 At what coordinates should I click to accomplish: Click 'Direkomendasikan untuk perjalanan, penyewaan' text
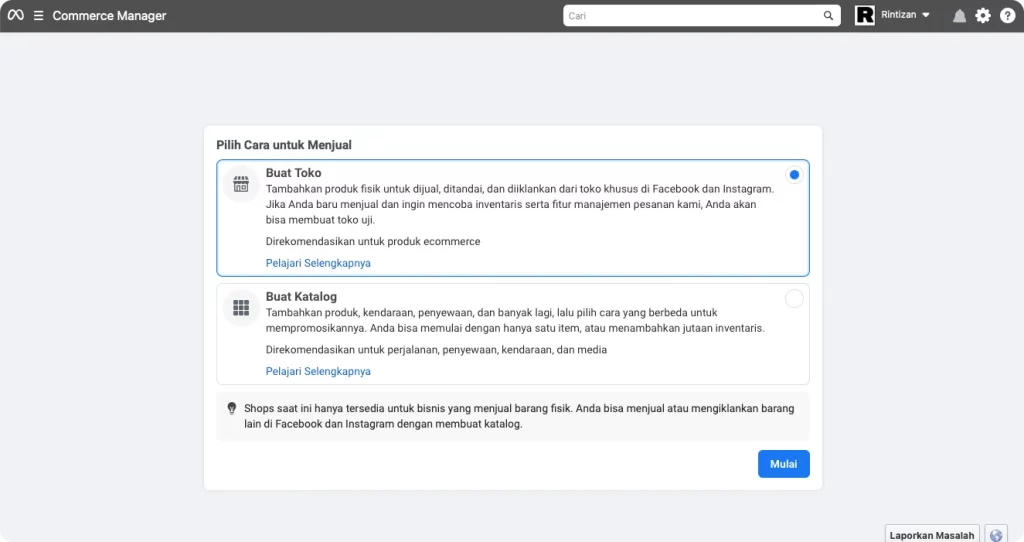tap(436, 349)
